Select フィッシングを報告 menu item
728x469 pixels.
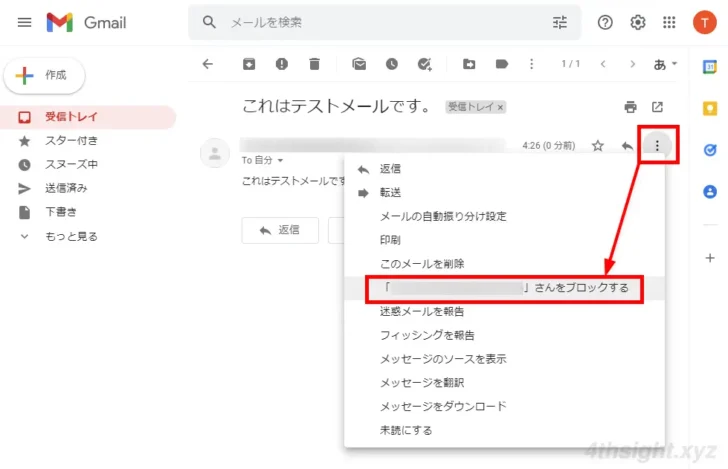[x=504, y=335]
